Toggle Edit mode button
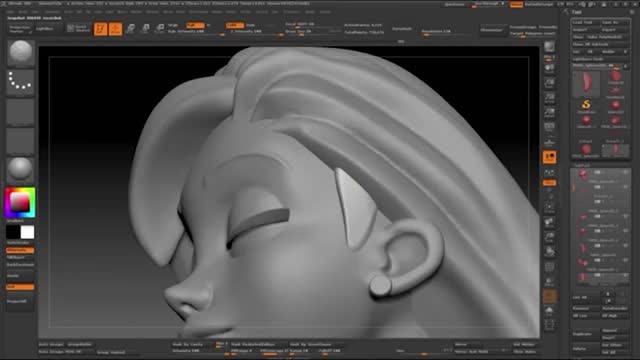 click(100, 29)
